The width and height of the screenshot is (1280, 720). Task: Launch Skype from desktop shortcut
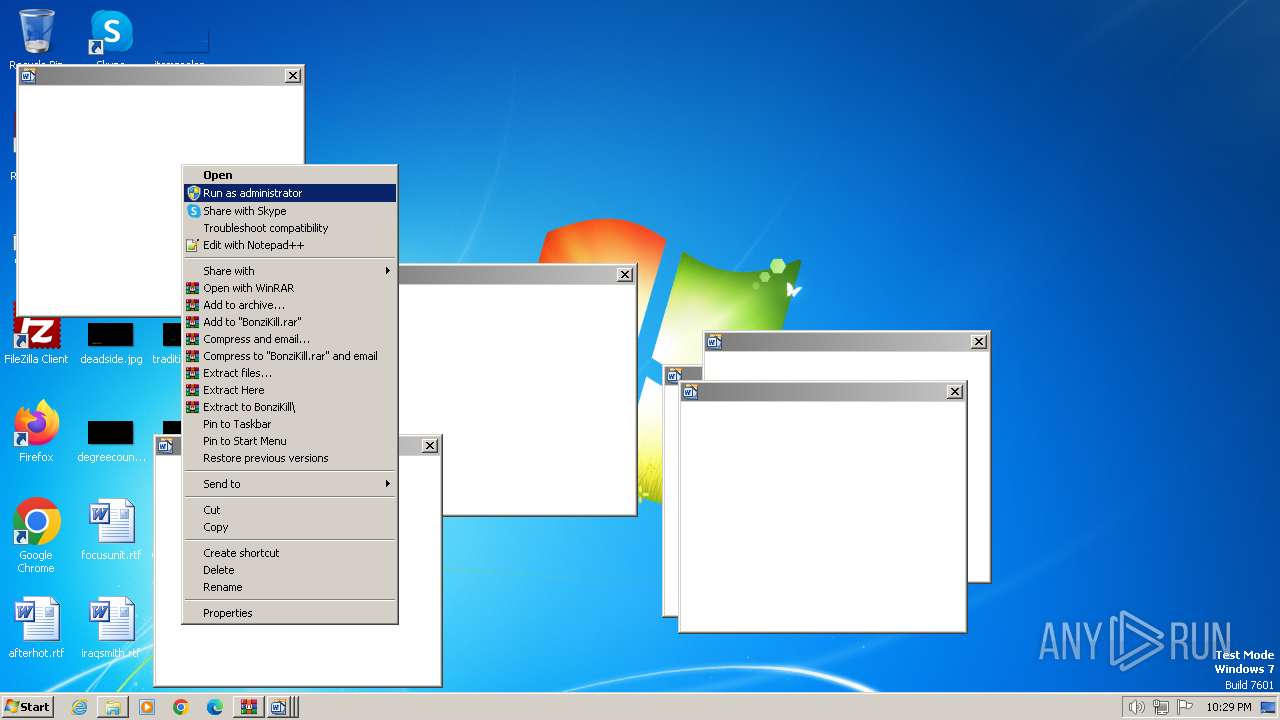tap(111, 34)
